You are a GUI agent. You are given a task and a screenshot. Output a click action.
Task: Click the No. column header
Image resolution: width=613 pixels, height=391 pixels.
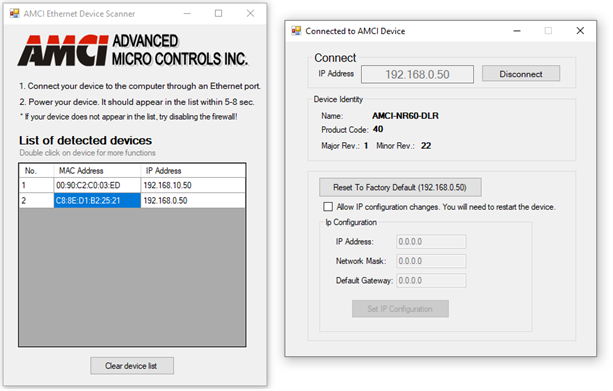36,170
